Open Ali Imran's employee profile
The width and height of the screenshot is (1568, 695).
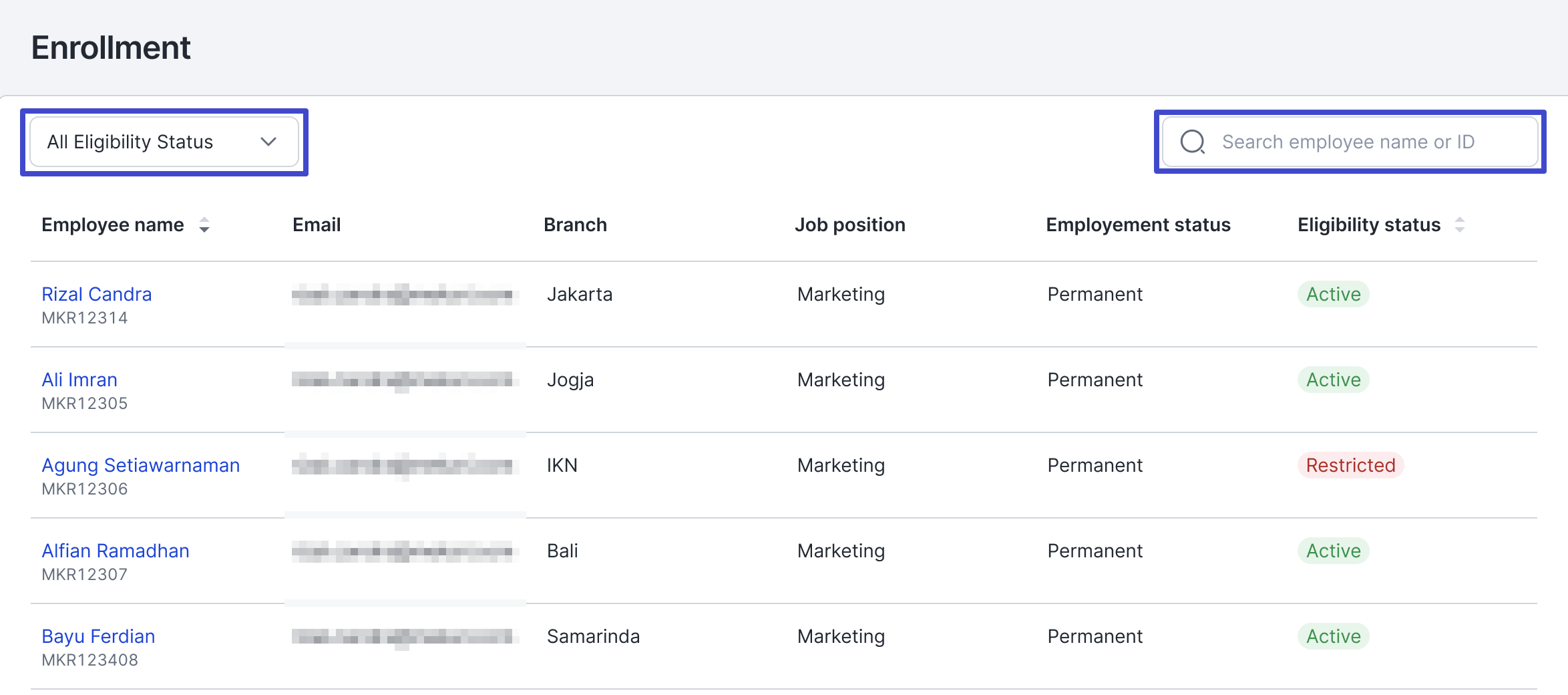click(x=79, y=380)
